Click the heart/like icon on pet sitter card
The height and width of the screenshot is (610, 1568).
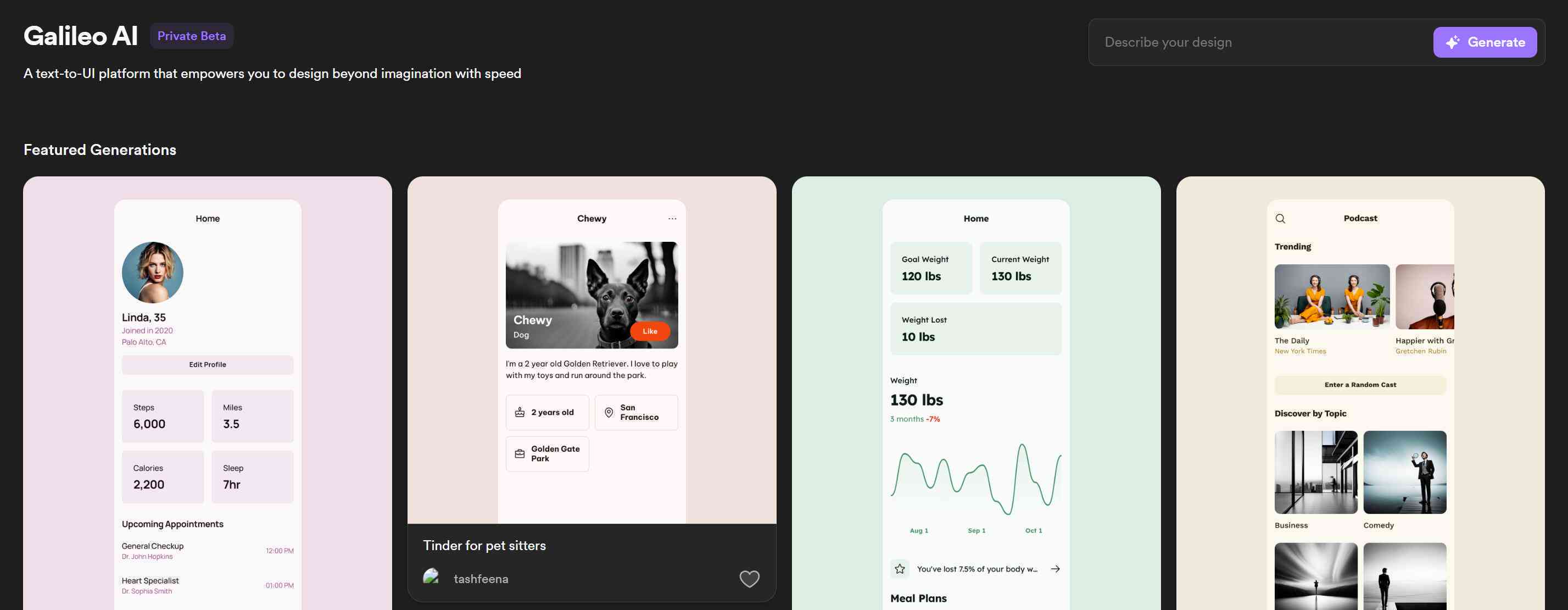(749, 579)
